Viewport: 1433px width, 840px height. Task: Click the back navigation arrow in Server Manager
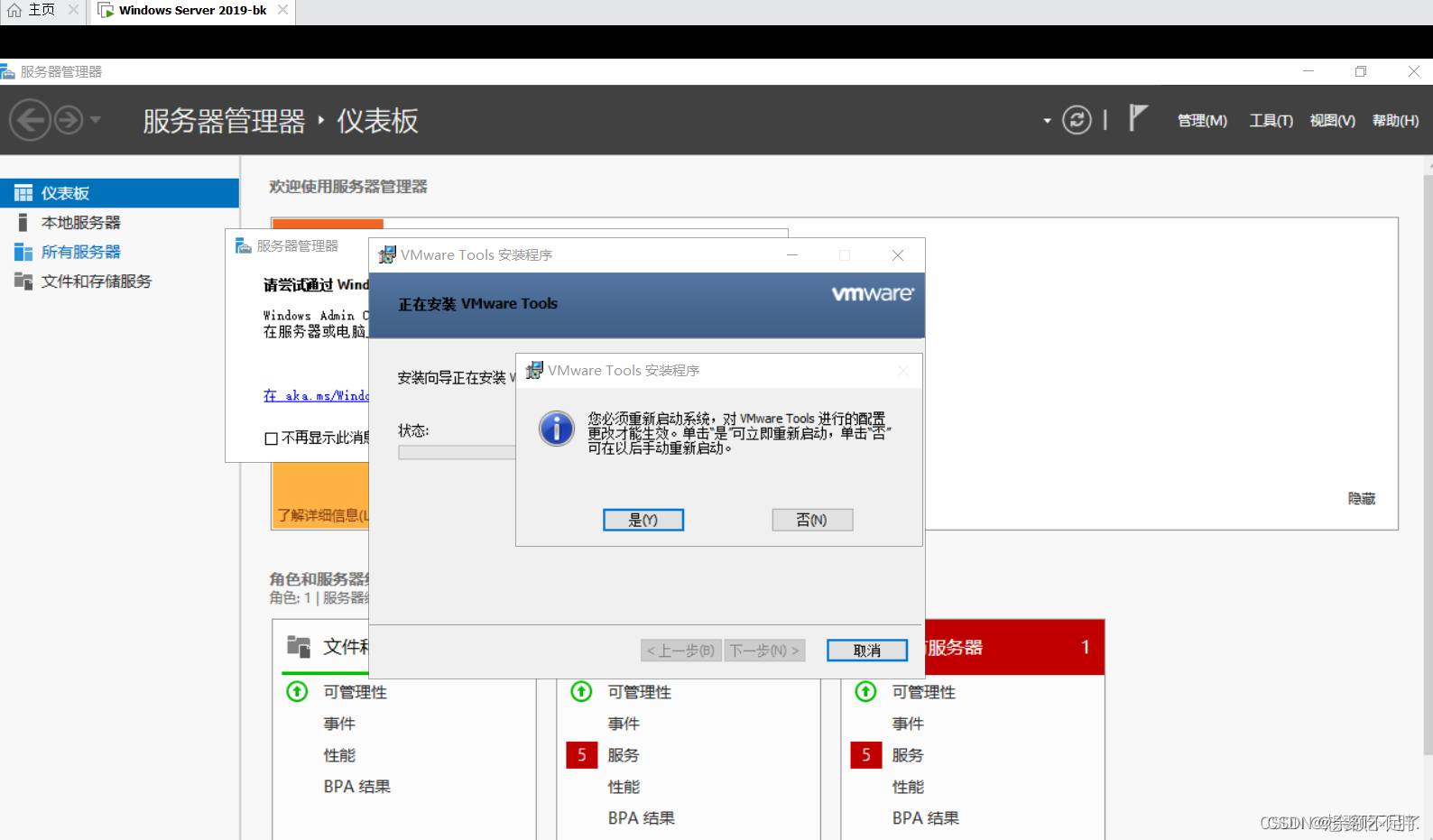tap(30, 119)
